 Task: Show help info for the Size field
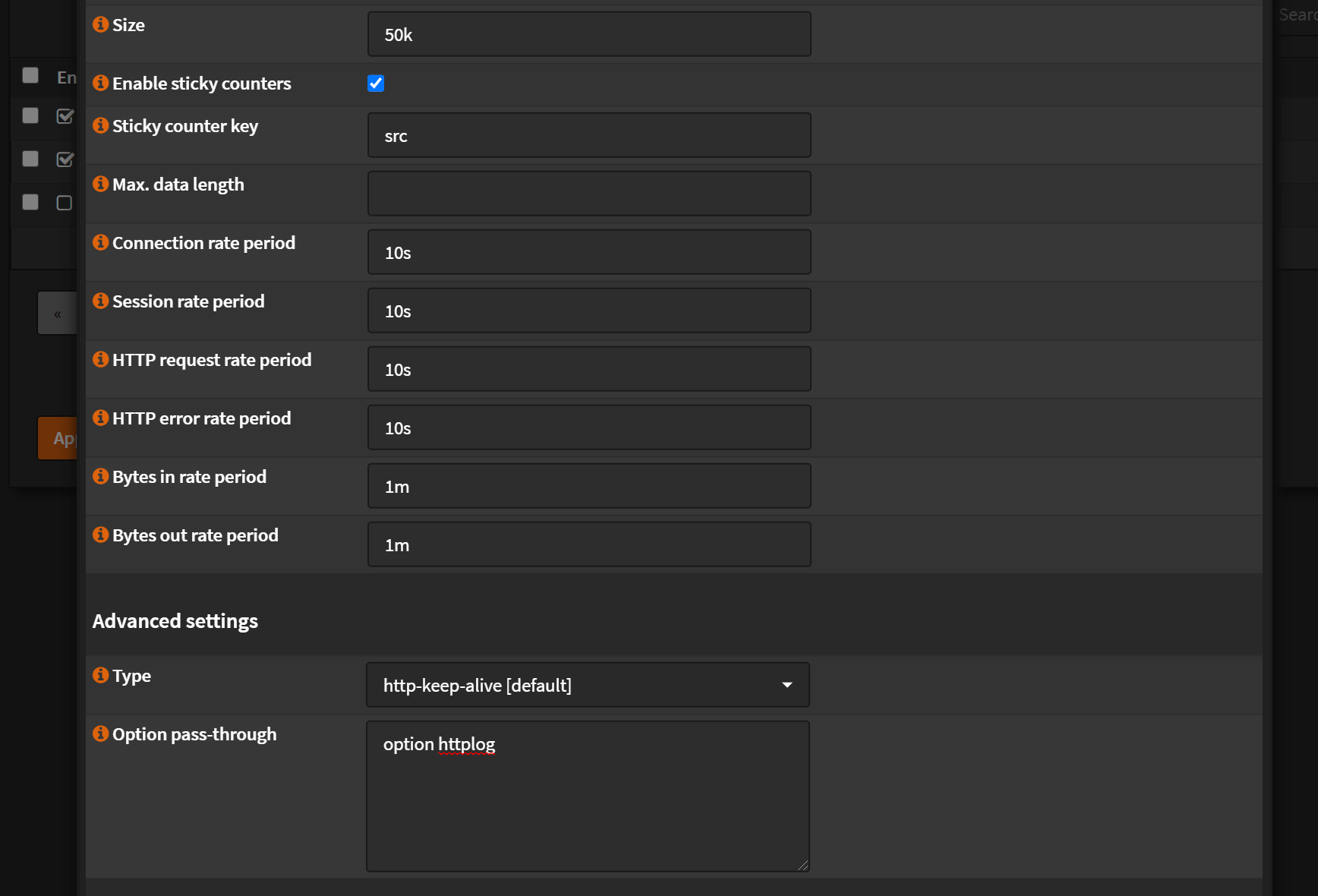(100, 24)
